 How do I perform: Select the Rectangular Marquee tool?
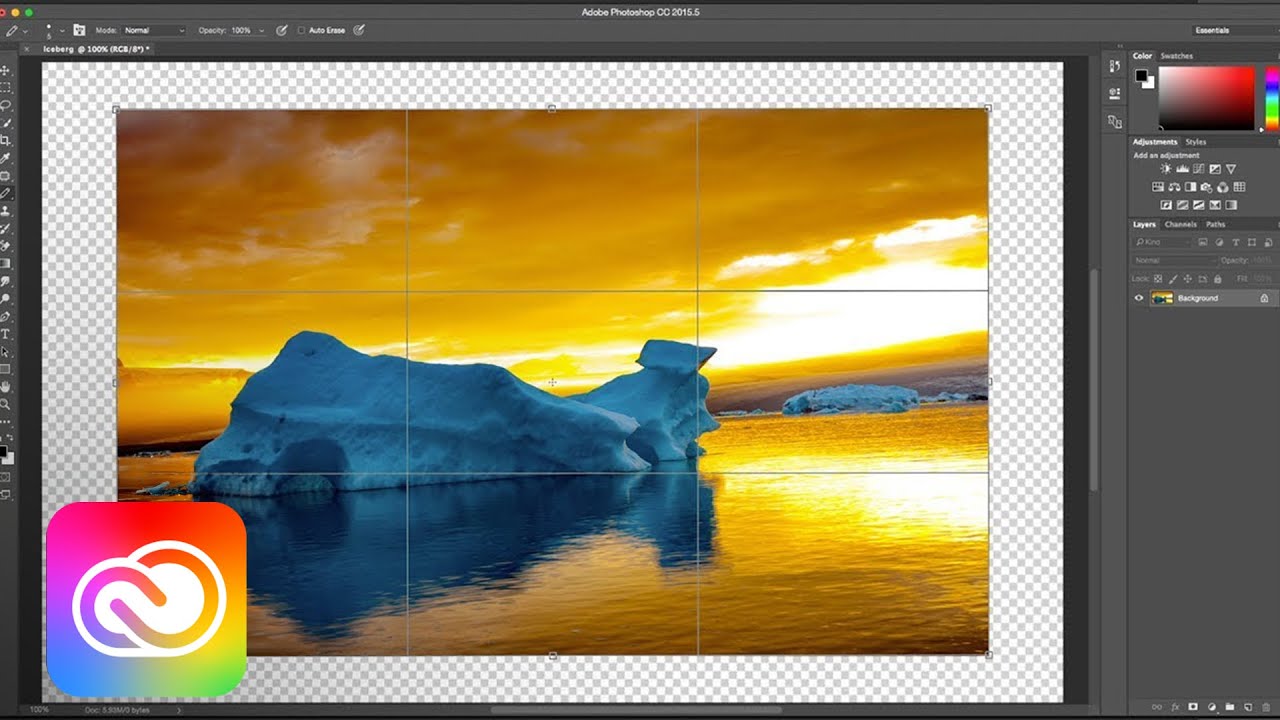coord(5,87)
